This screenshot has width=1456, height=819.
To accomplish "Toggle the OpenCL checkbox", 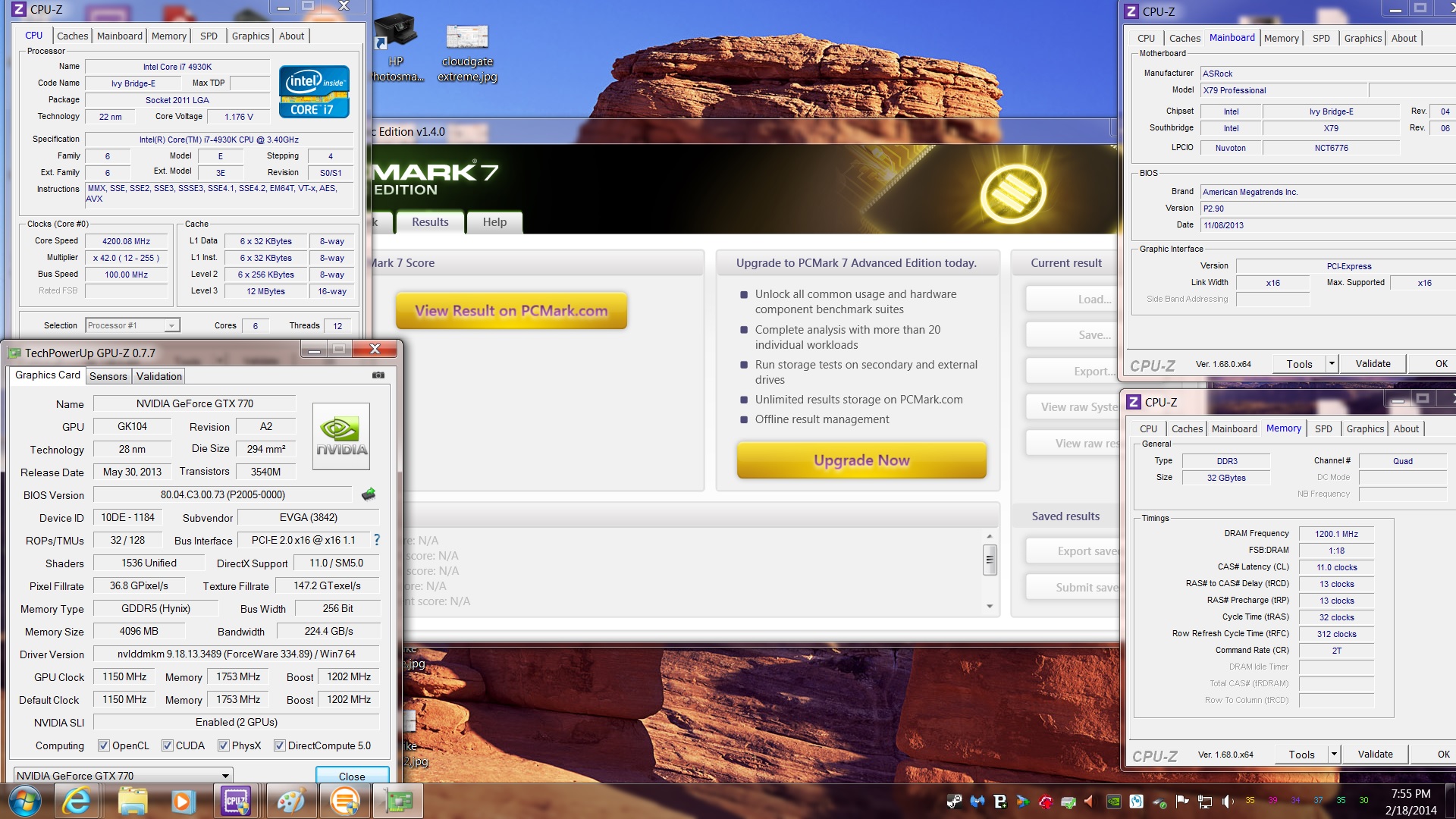I will point(104,745).
